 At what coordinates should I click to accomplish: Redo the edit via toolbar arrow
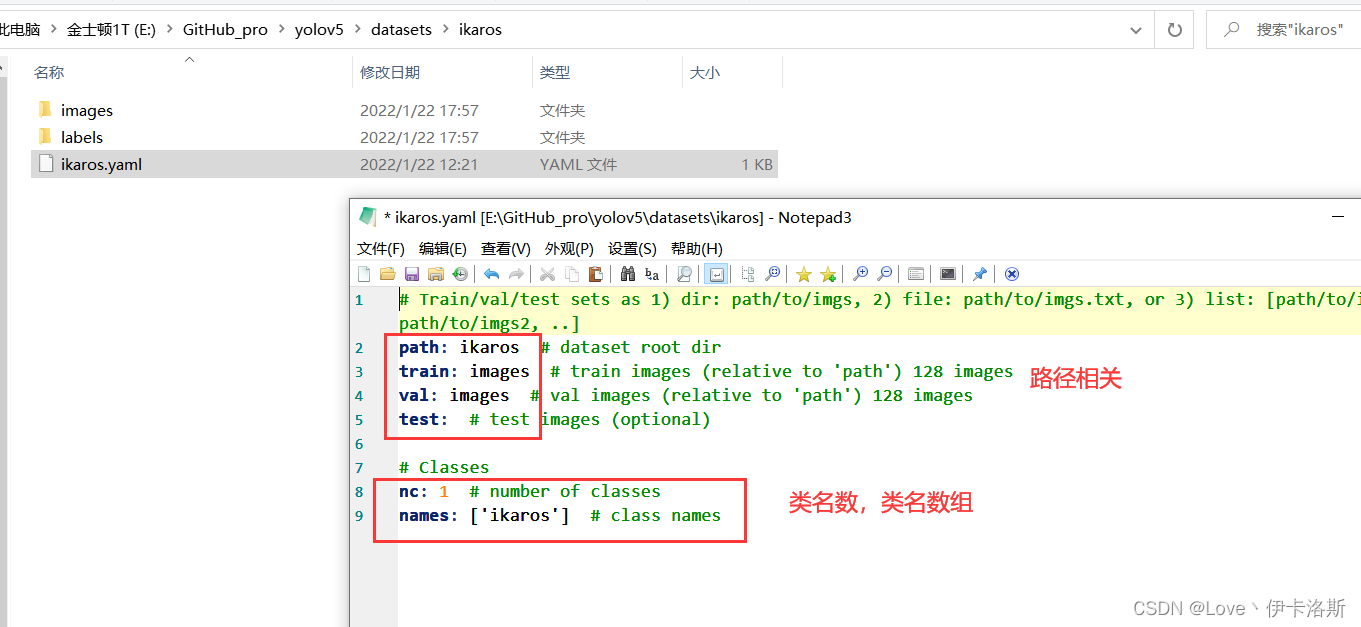pyautogui.click(x=516, y=274)
